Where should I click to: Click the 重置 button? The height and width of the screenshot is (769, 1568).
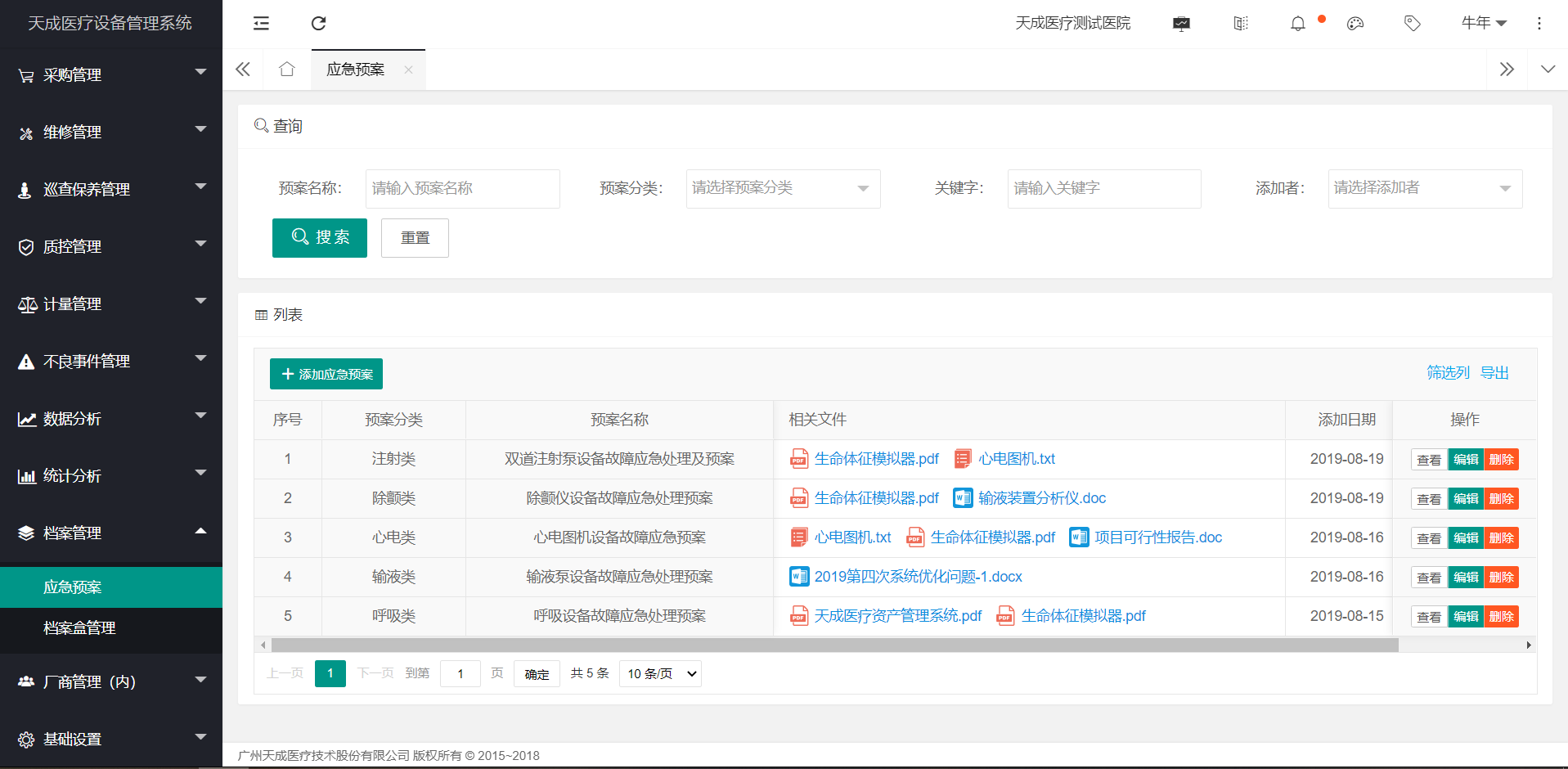point(415,237)
